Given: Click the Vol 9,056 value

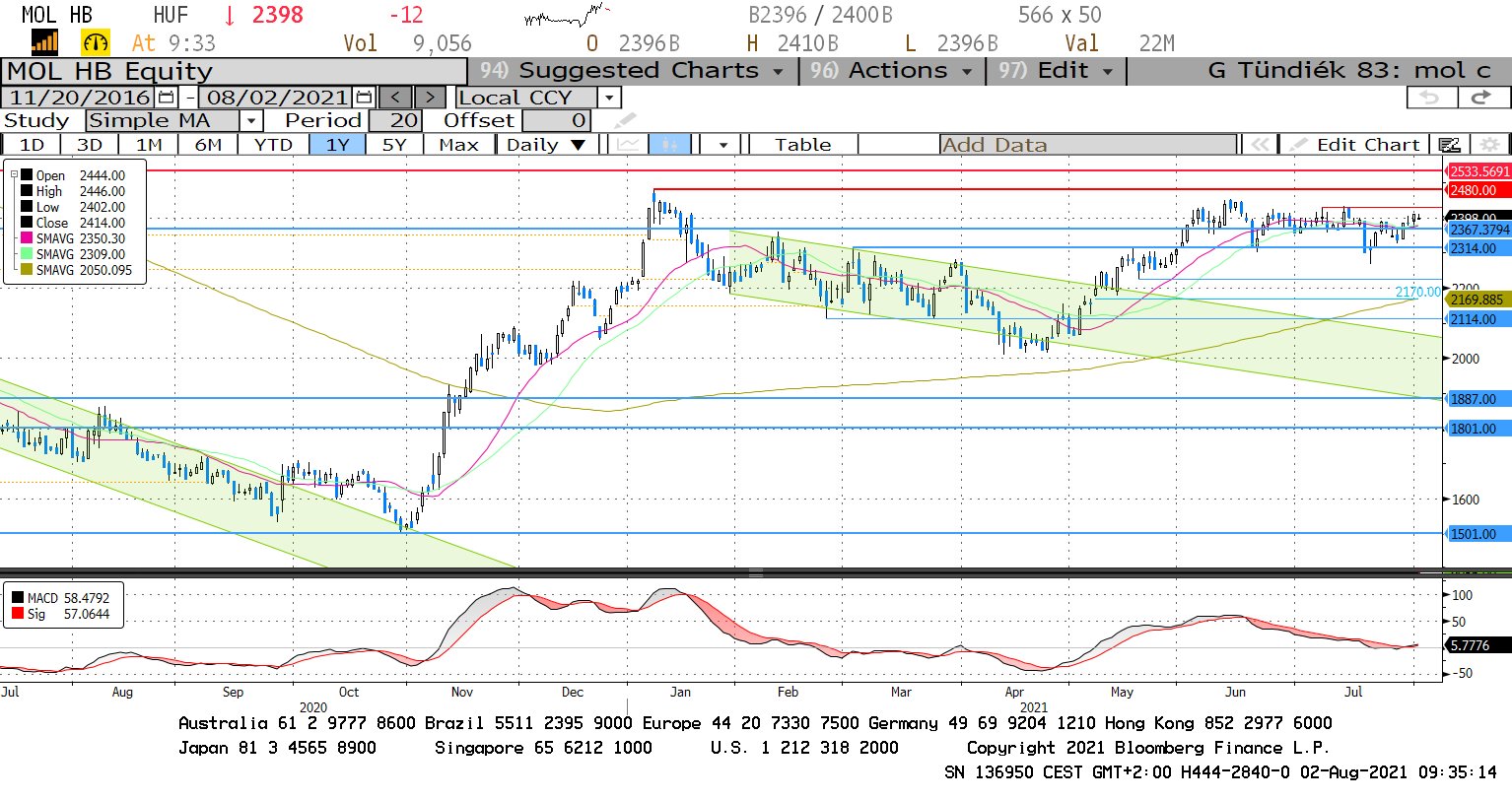Looking at the screenshot, I should pos(443,43).
